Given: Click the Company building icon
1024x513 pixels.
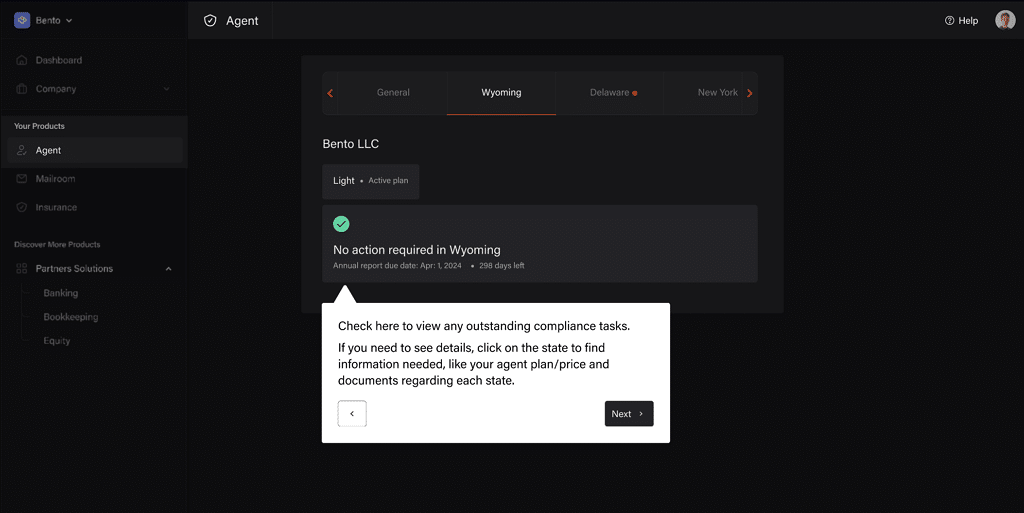Looking at the screenshot, I should click(x=22, y=89).
